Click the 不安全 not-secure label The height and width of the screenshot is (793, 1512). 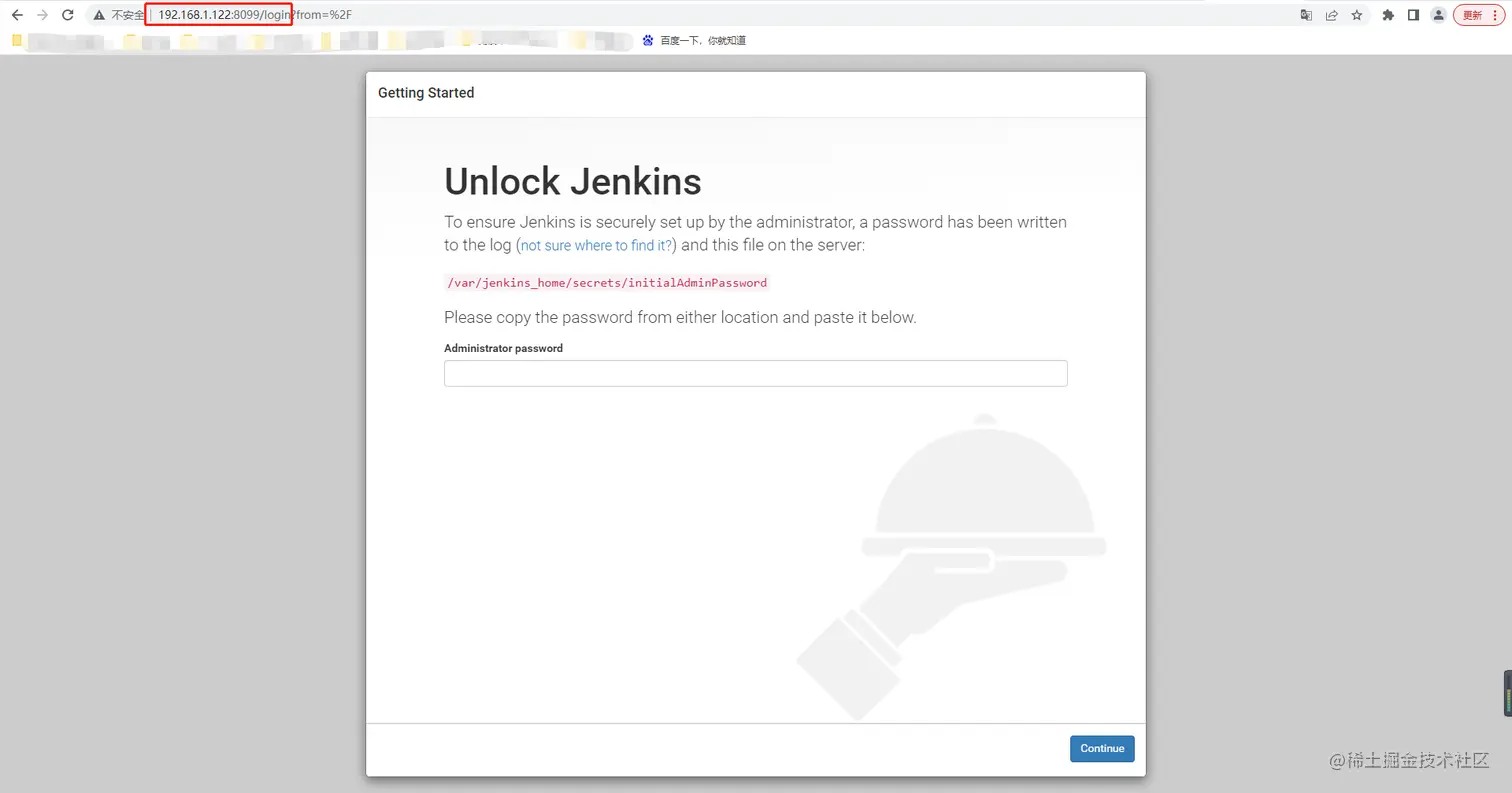tap(128, 15)
